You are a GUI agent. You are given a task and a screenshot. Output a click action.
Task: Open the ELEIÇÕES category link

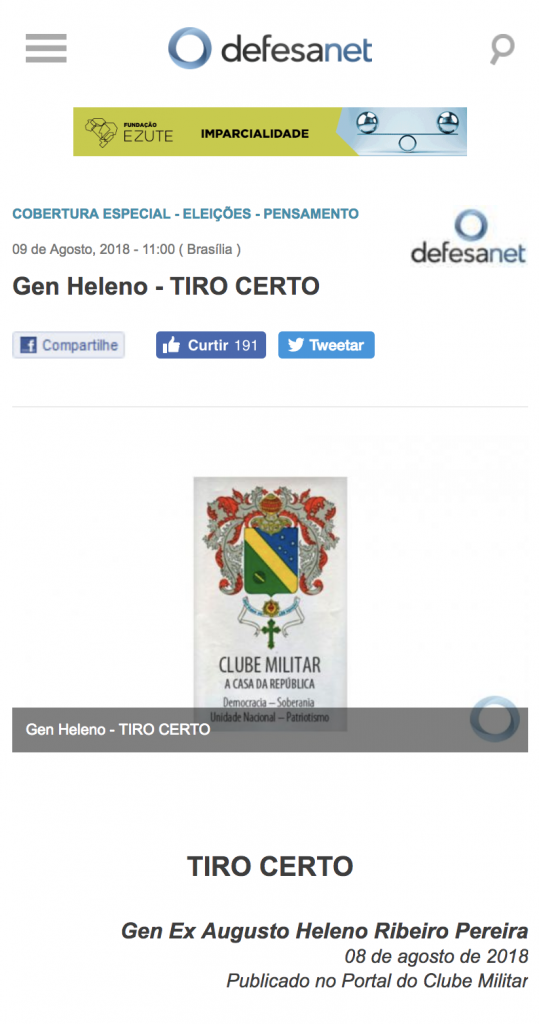pos(217,214)
